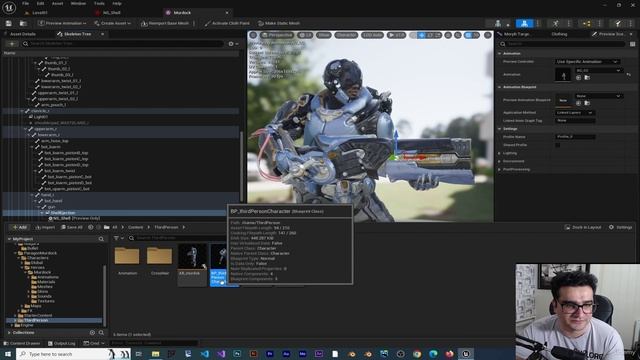This screenshot has width=640, height=360.
Task: Click the Windows Start button
Action: pos(8,354)
